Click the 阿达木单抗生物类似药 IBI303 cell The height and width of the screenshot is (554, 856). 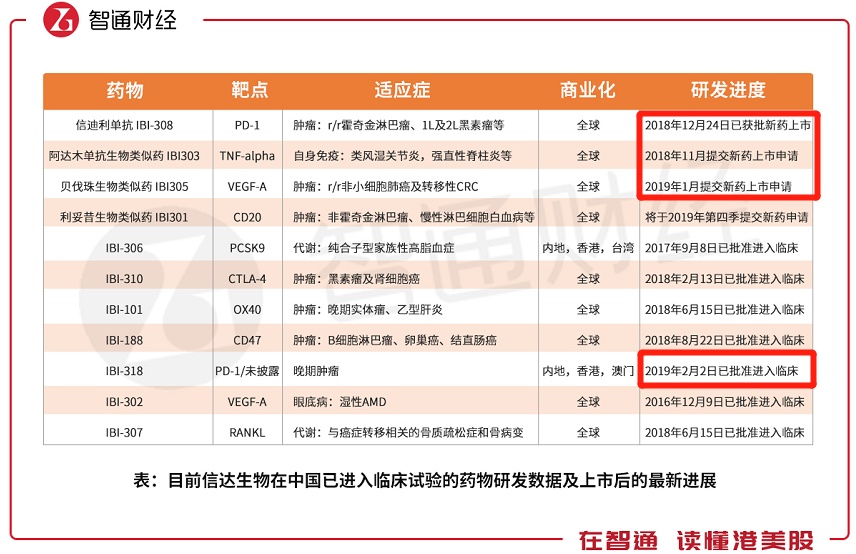coord(124,156)
